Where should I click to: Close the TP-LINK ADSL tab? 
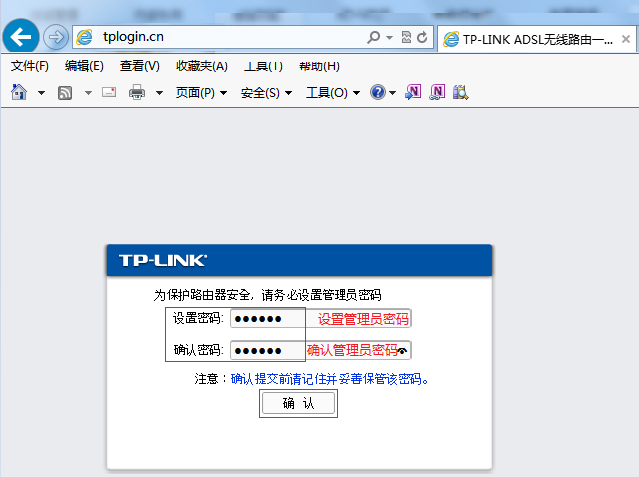(626, 39)
